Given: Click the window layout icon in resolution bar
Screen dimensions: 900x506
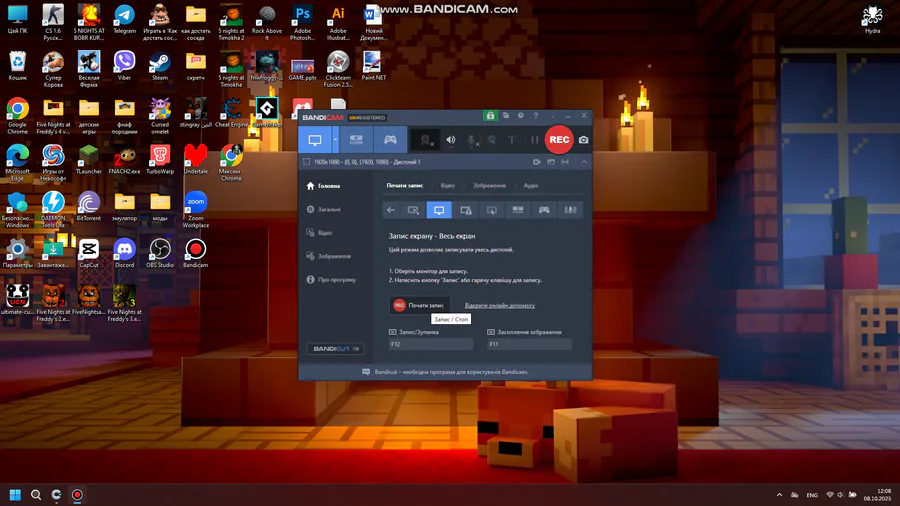Looking at the screenshot, I should click(x=551, y=162).
